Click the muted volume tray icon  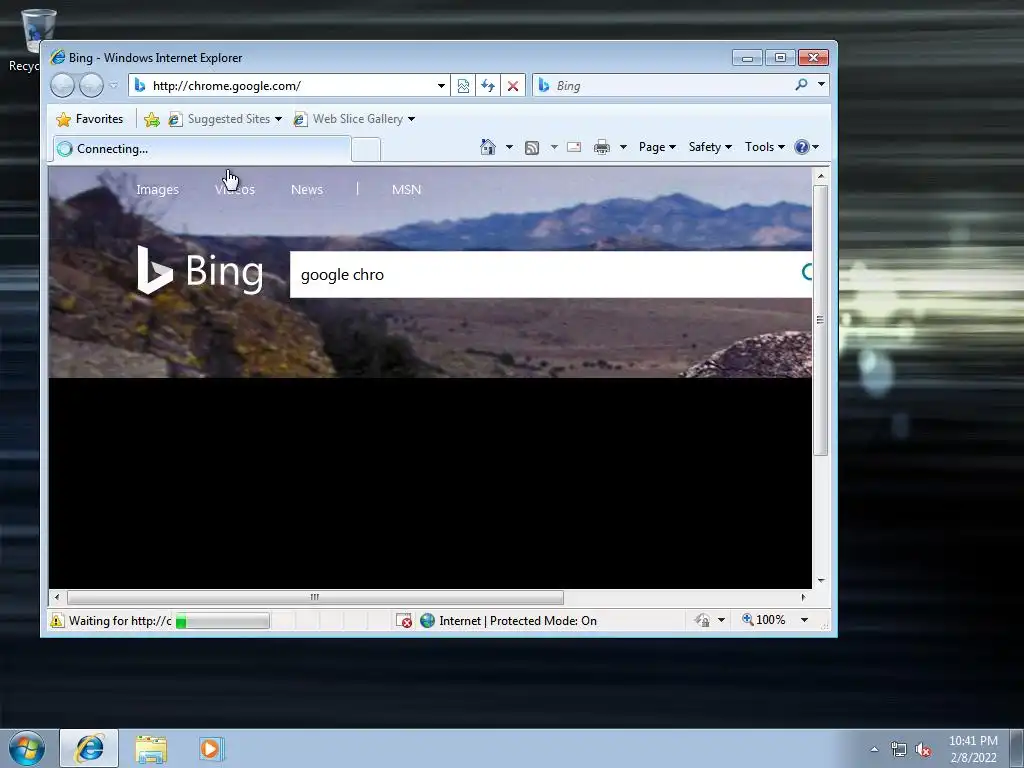923,750
